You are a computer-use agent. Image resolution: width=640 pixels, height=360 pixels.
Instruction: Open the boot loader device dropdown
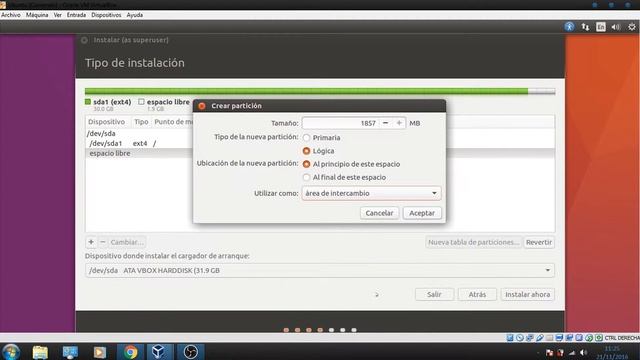click(x=320, y=270)
